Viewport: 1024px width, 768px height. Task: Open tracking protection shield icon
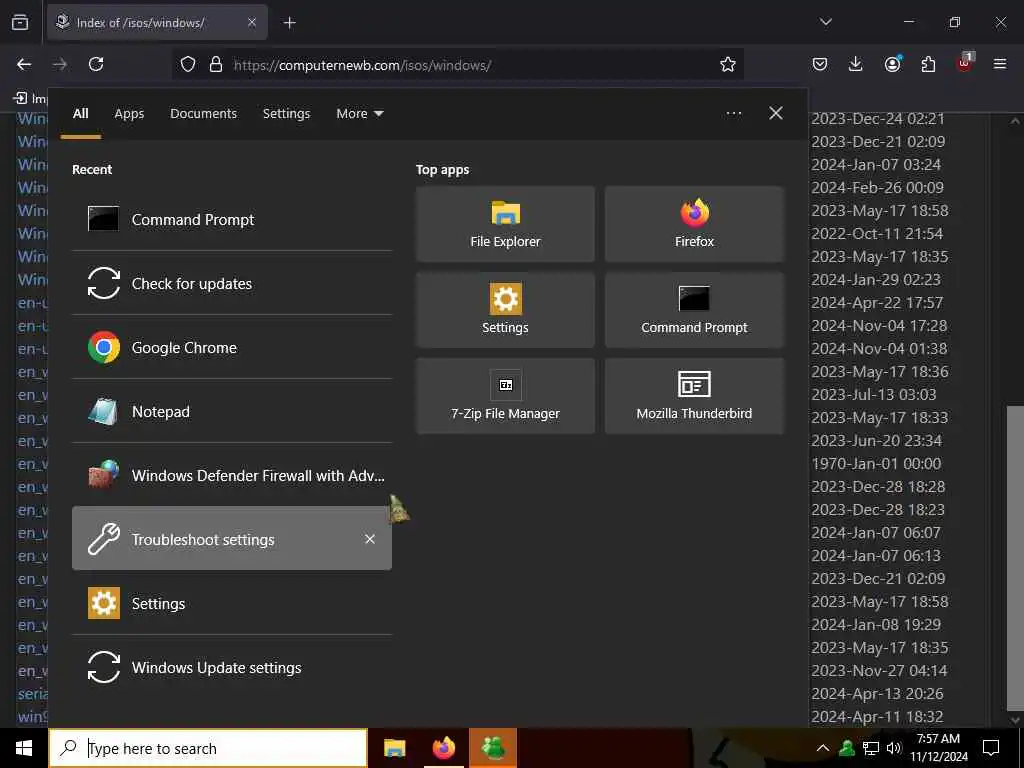point(188,64)
